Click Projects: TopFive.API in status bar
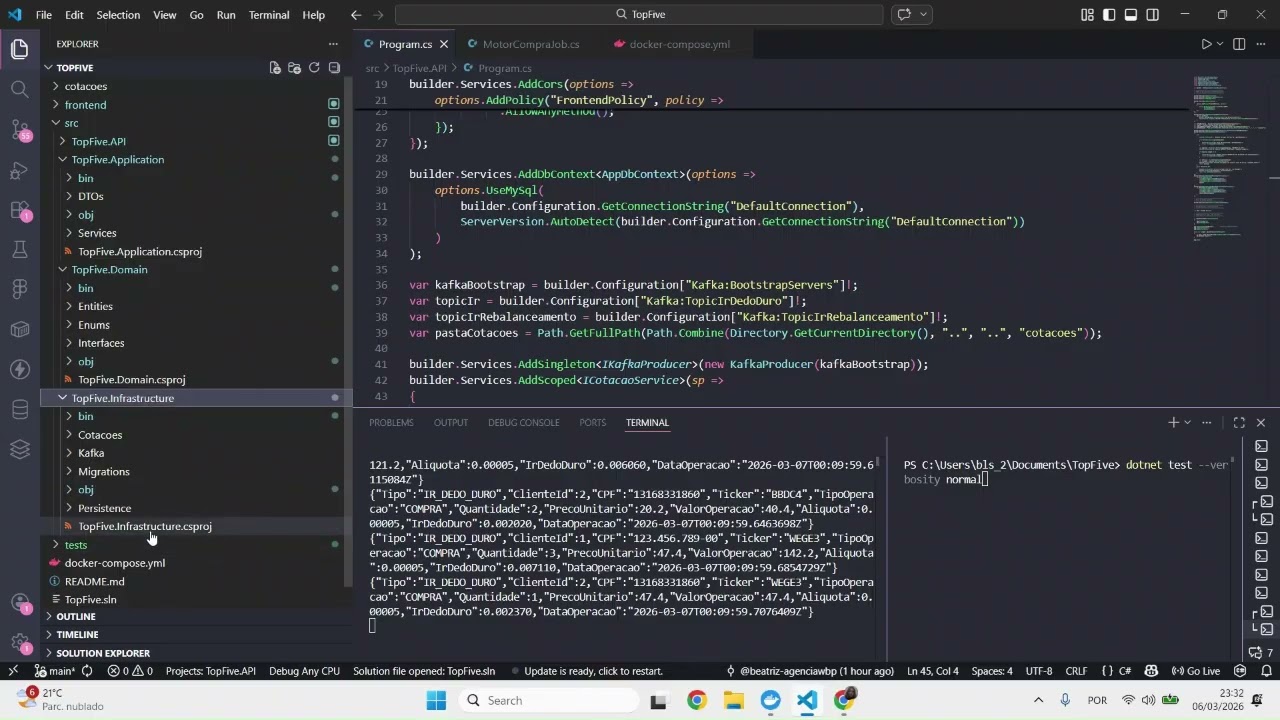 point(211,671)
